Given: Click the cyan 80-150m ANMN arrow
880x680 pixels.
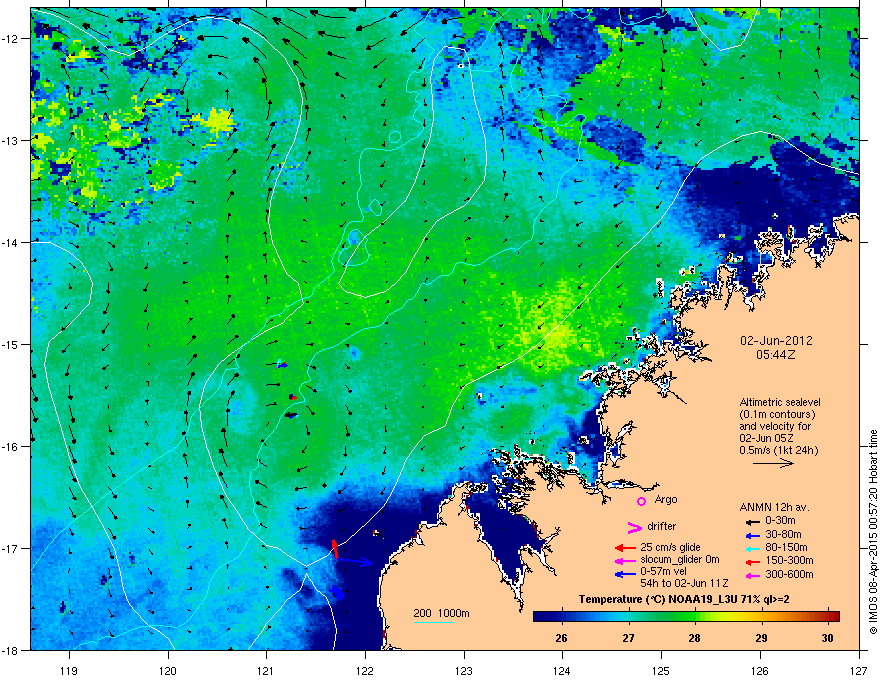Looking at the screenshot, I should click(751, 548).
